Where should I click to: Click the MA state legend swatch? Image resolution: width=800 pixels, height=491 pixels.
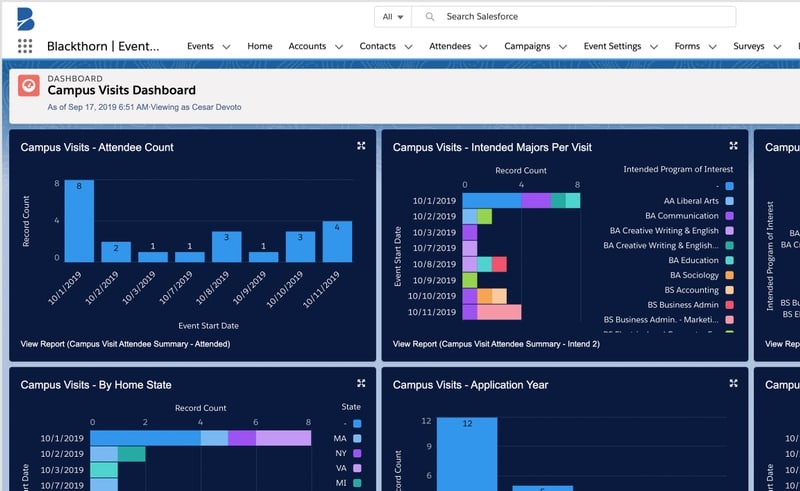pos(357,438)
